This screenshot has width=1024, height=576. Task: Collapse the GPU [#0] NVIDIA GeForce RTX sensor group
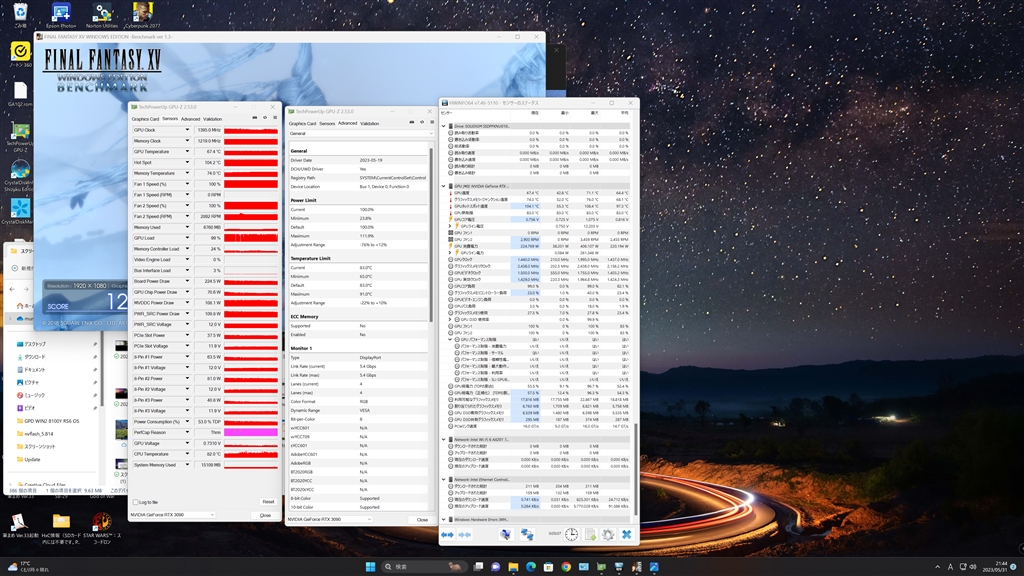pos(444,186)
